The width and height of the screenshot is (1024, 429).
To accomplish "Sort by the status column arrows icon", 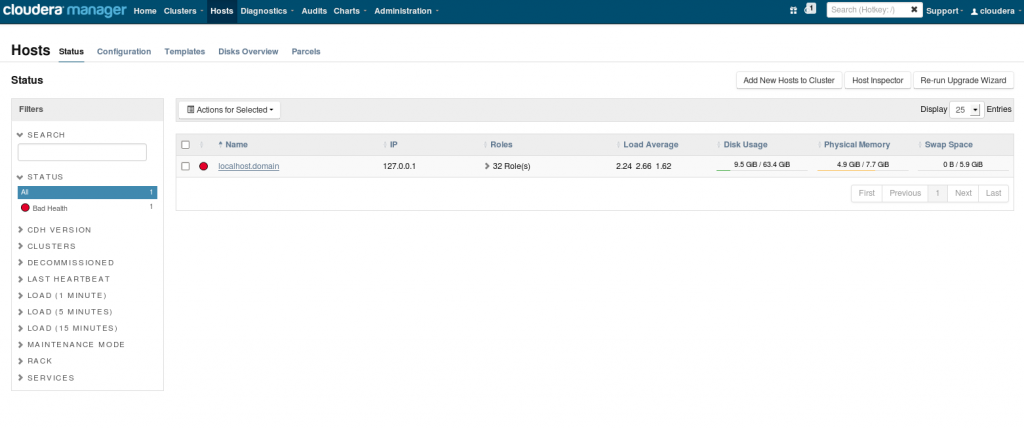I will point(202,144).
